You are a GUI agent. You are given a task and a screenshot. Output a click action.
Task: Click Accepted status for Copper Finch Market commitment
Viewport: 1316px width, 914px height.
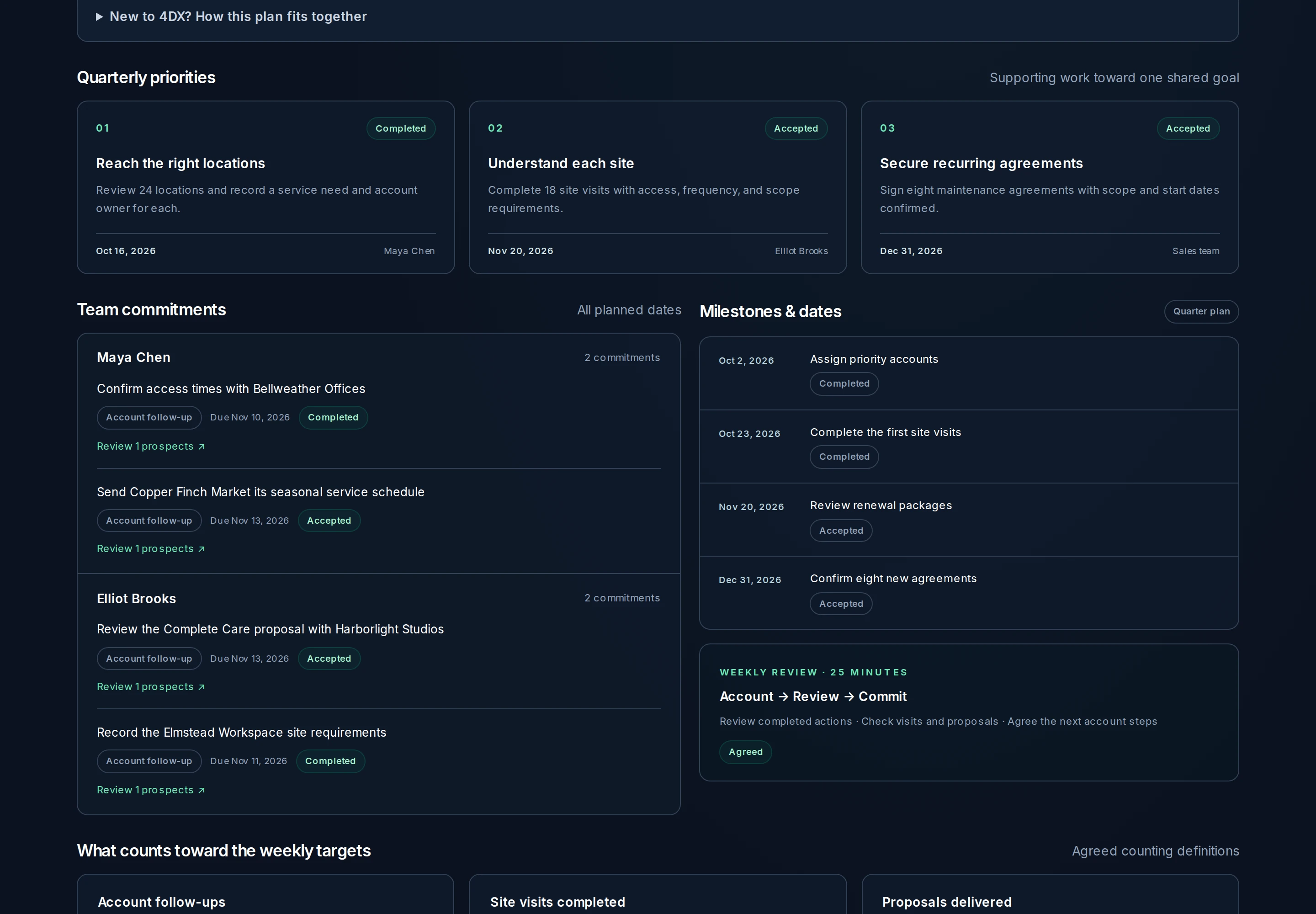point(329,521)
